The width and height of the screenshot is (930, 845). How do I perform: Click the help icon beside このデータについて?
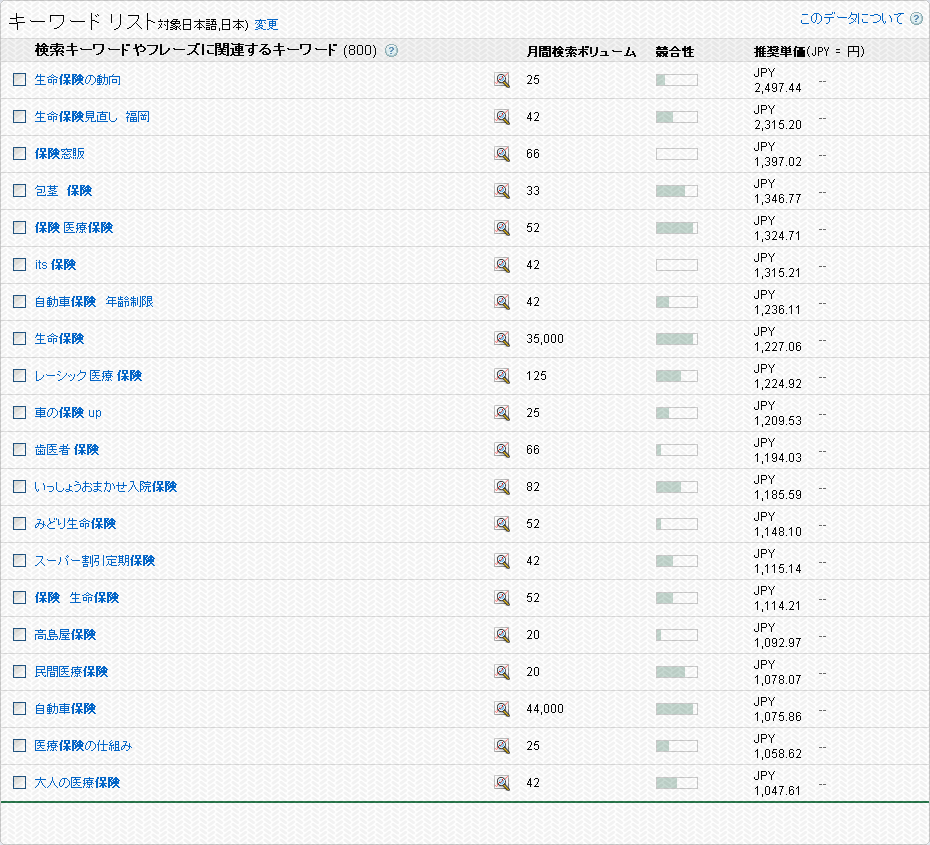(x=916, y=19)
